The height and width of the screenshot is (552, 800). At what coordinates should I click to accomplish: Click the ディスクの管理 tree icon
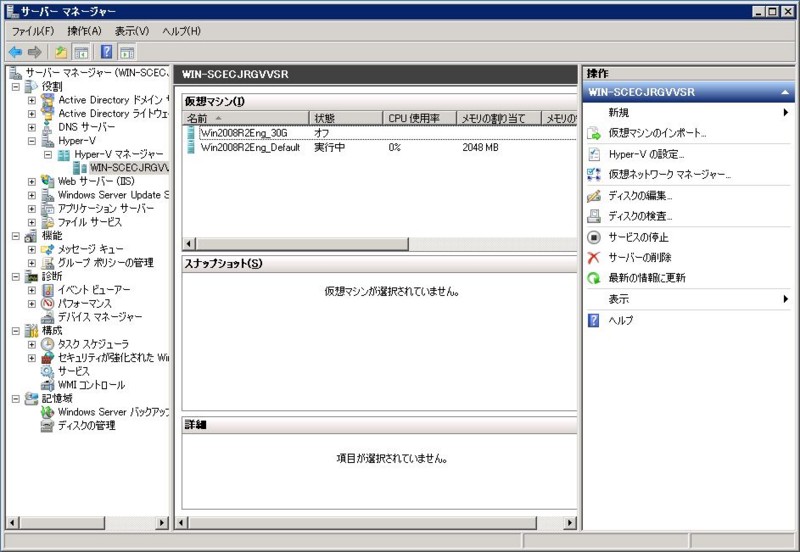(x=47, y=426)
